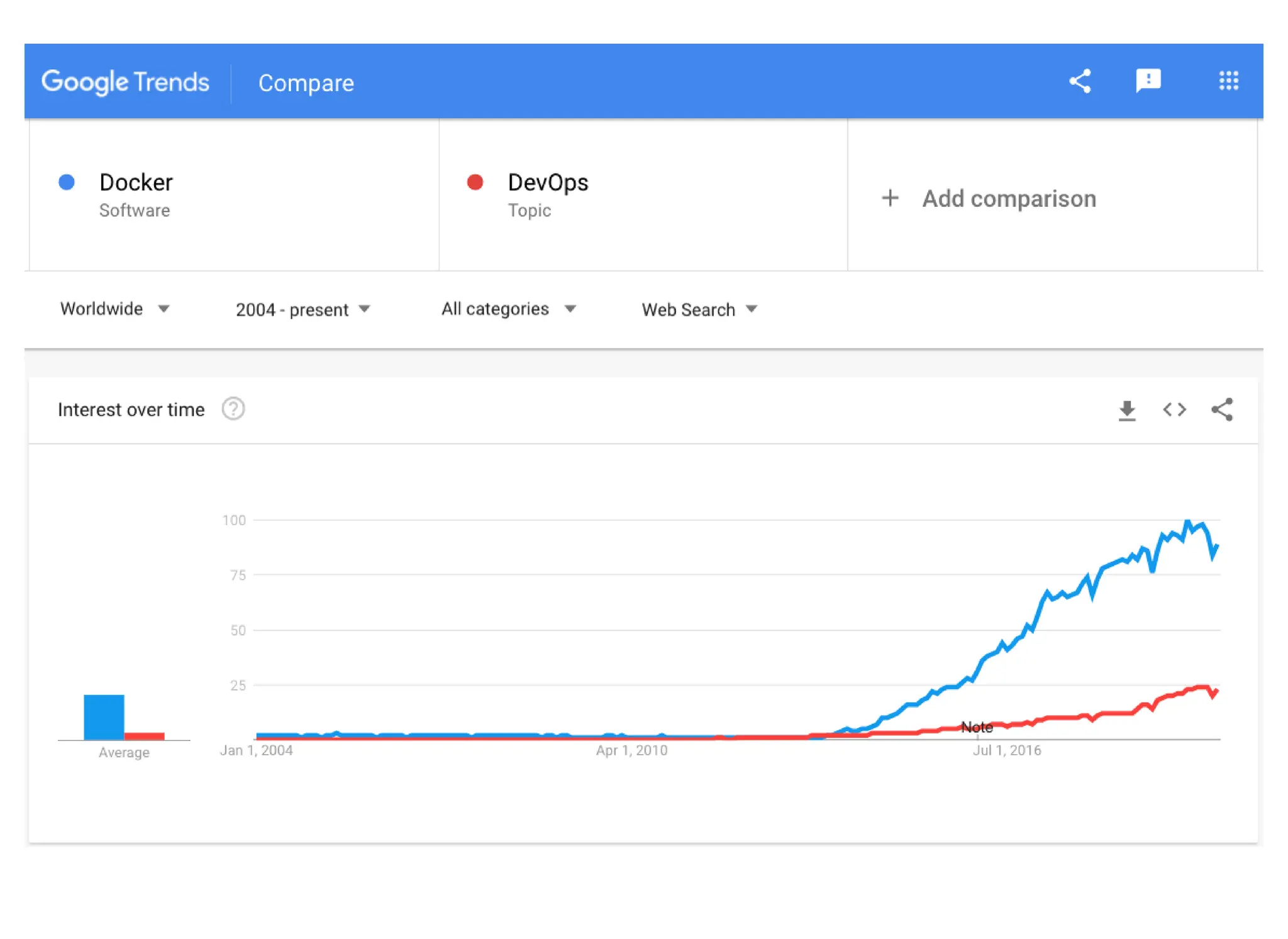Click the Add comparison button

tap(1008, 199)
